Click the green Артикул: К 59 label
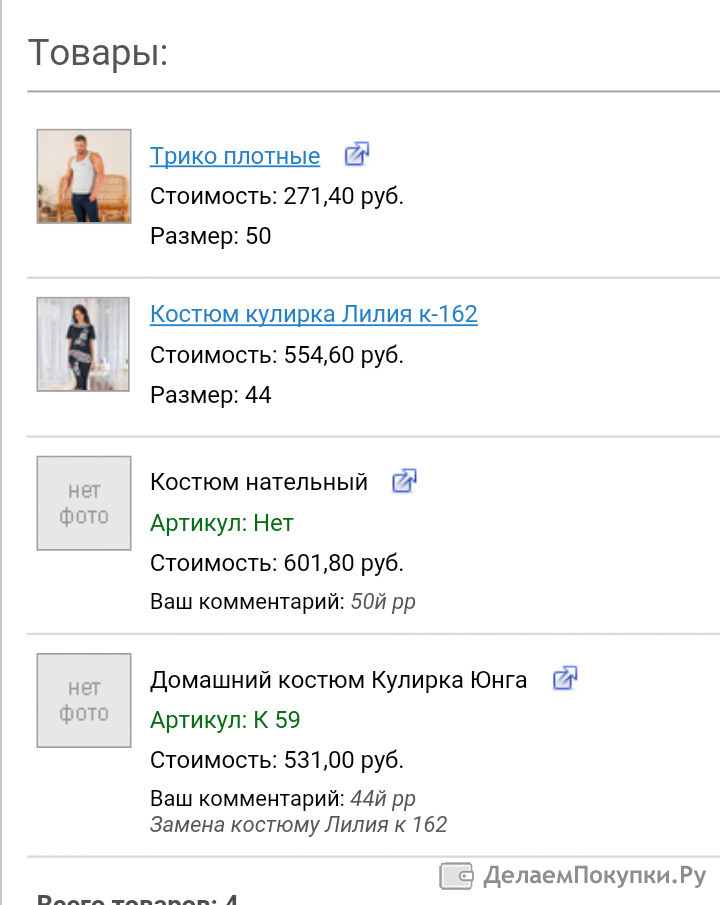The height and width of the screenshot is (905, 720). pyautogui.click(x=225, y=720)
